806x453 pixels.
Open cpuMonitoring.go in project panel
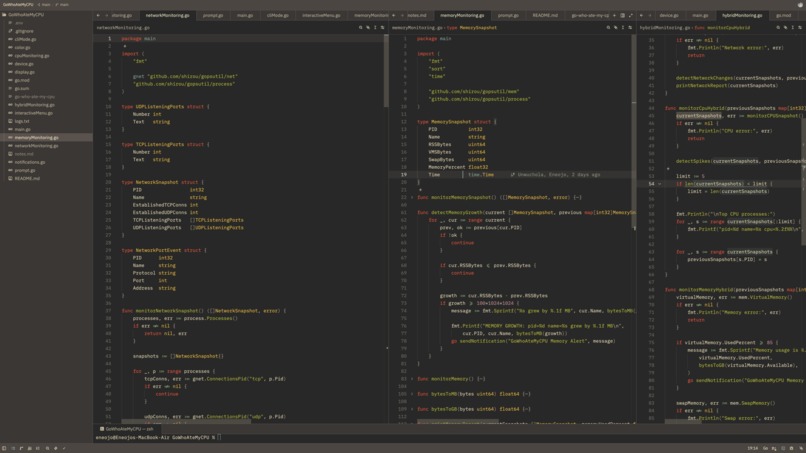click(31, 56)
